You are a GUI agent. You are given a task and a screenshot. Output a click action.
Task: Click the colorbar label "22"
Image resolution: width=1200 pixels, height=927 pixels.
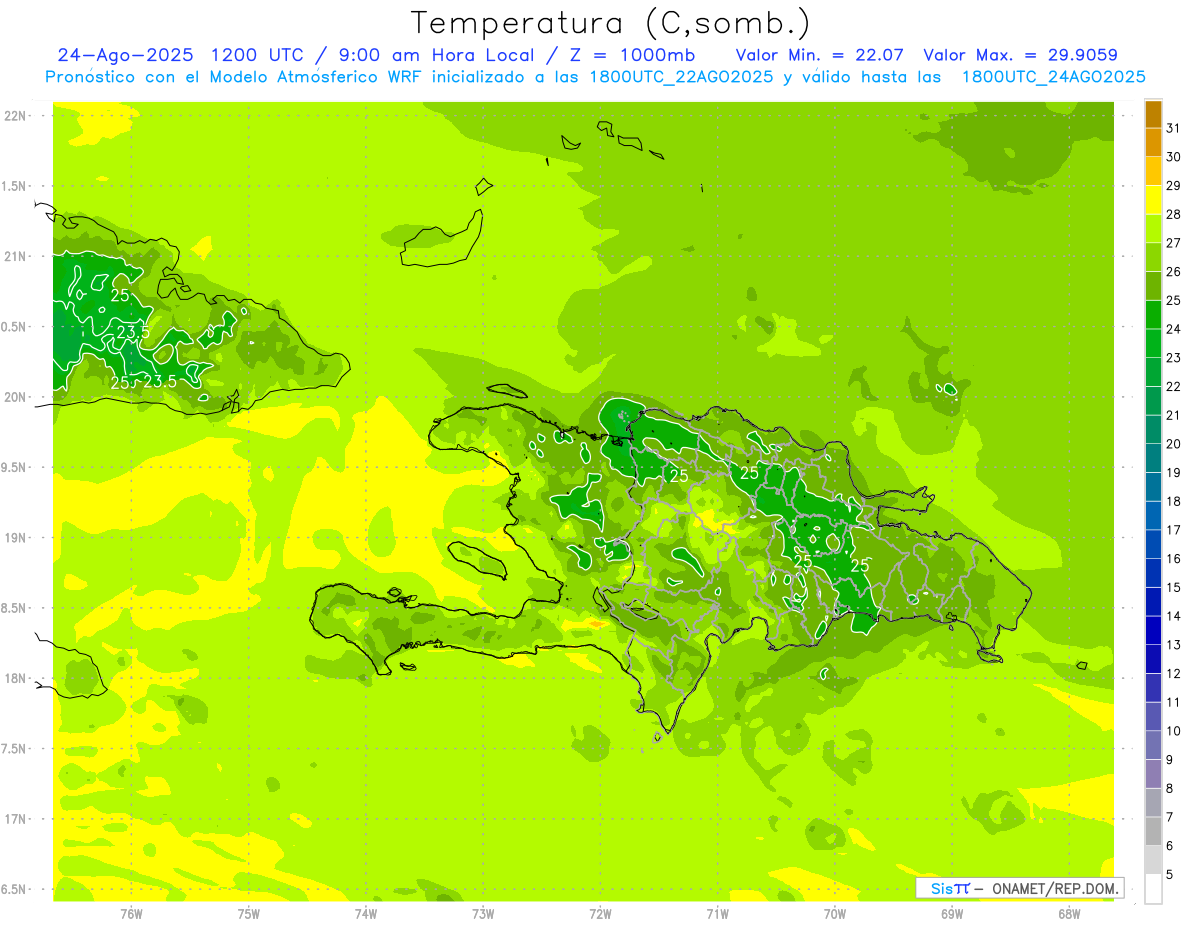(x=1173, y=386)
